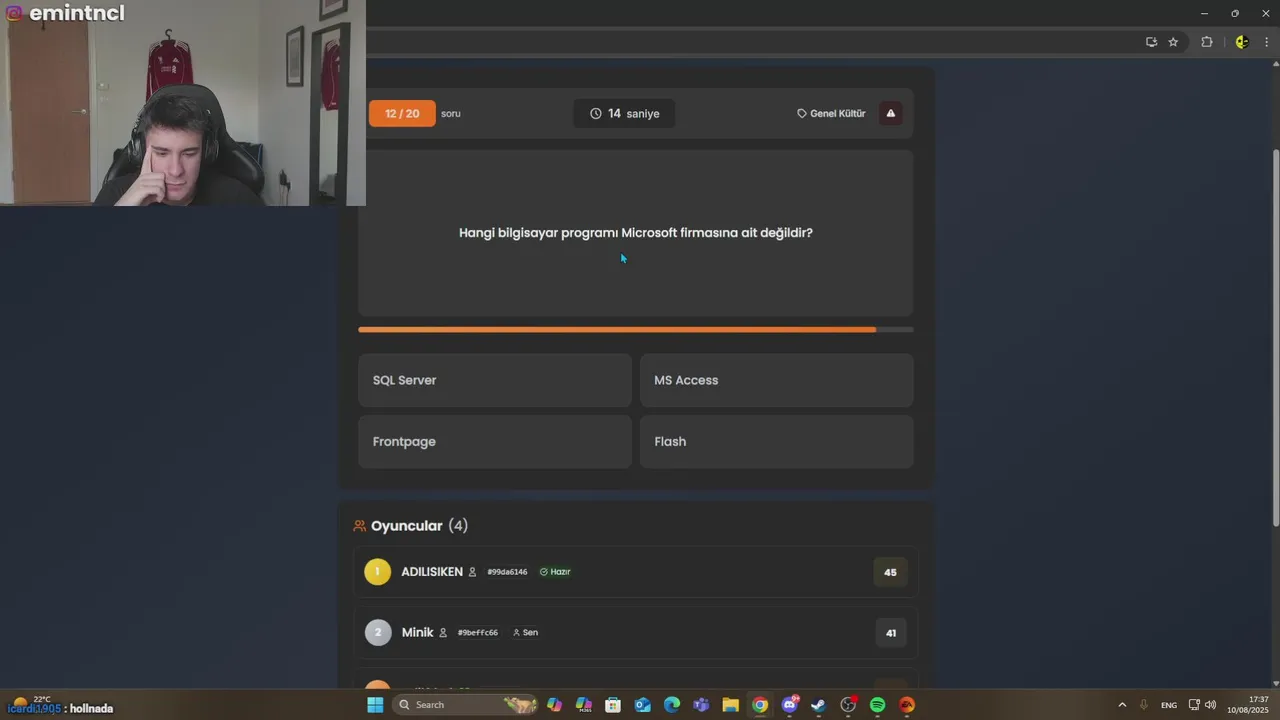Open Outlook from the taskbar
Image resolution: width=1280 pixels, height=720 pixels.
[x=643, y=705]
